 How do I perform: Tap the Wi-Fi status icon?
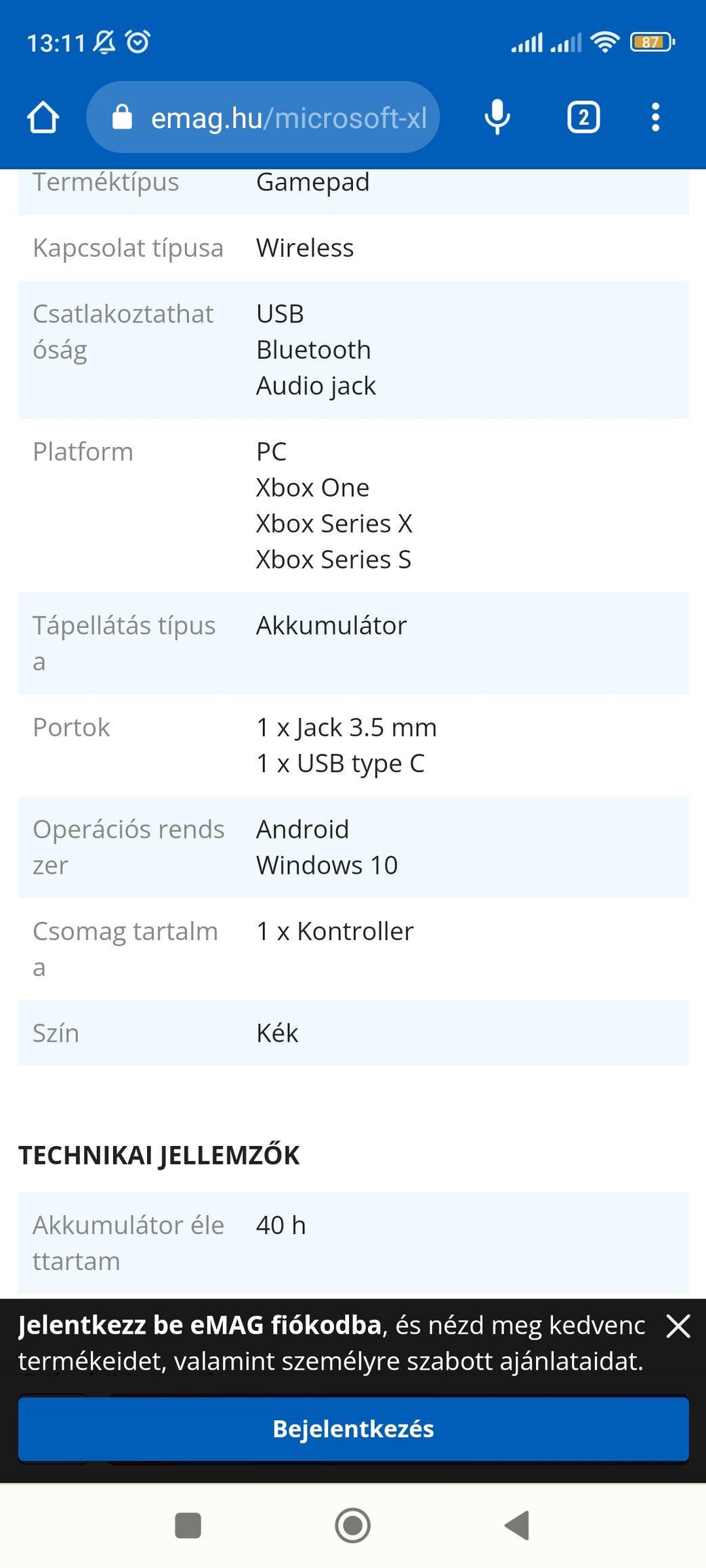[604, 42]
